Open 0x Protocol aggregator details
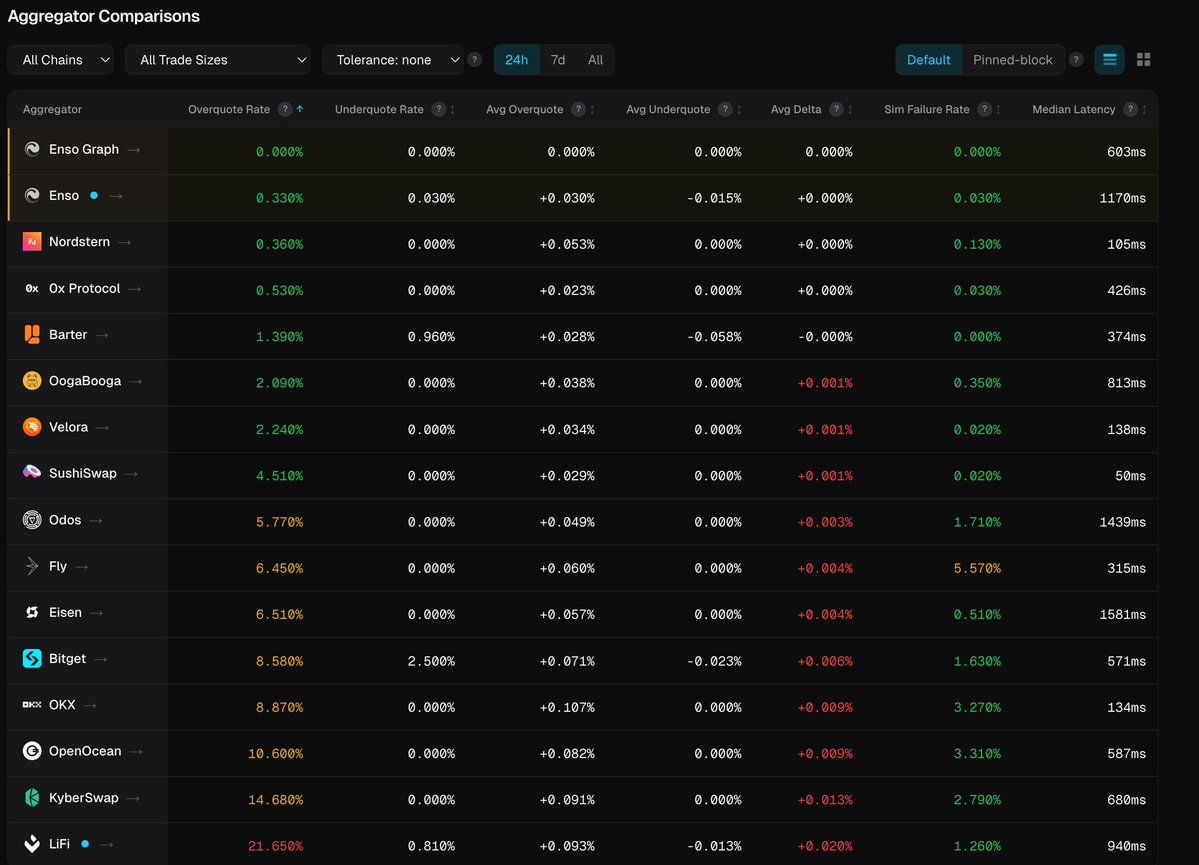Screen dimensions: 1199x865 pyautogui.click(x=135, y=289)
